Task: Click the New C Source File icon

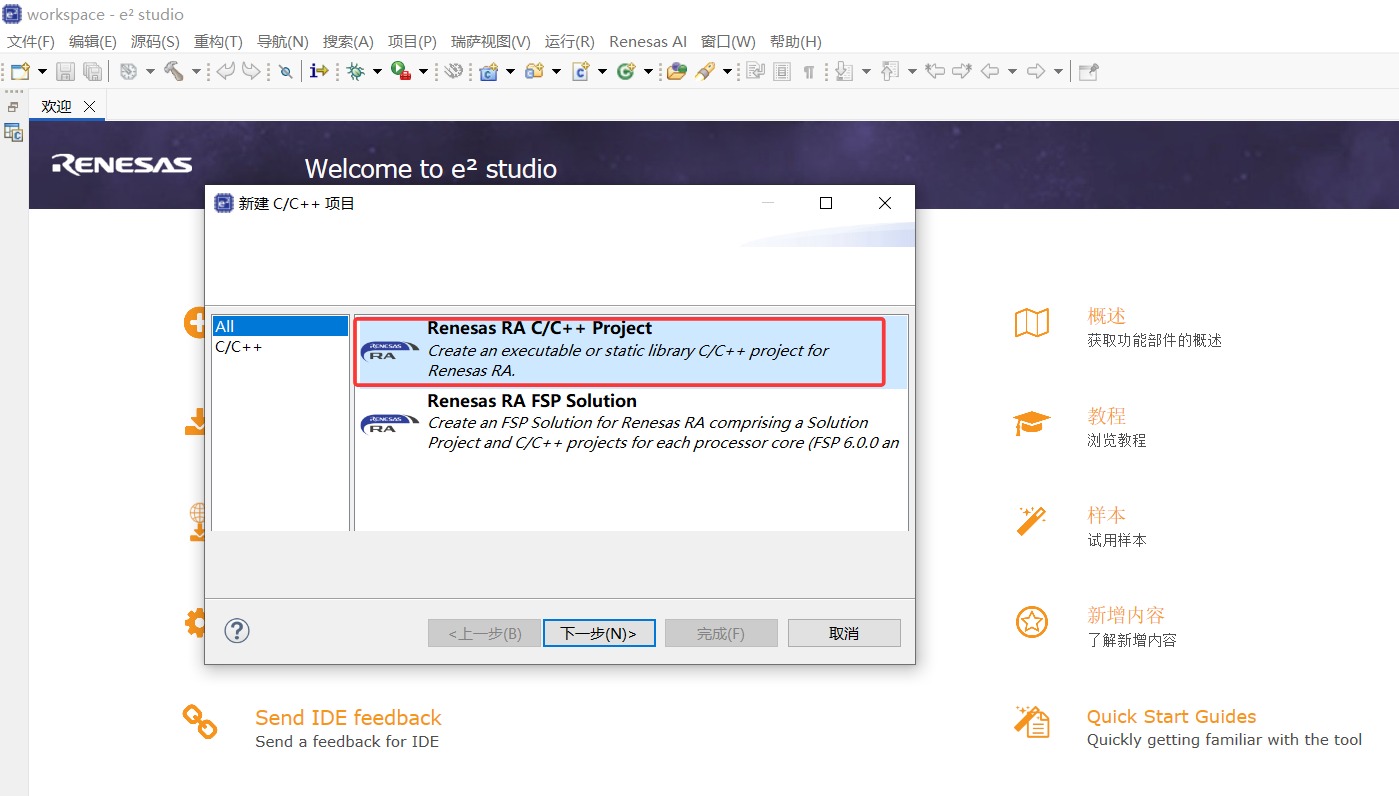Action: click(x=580, y=71)
